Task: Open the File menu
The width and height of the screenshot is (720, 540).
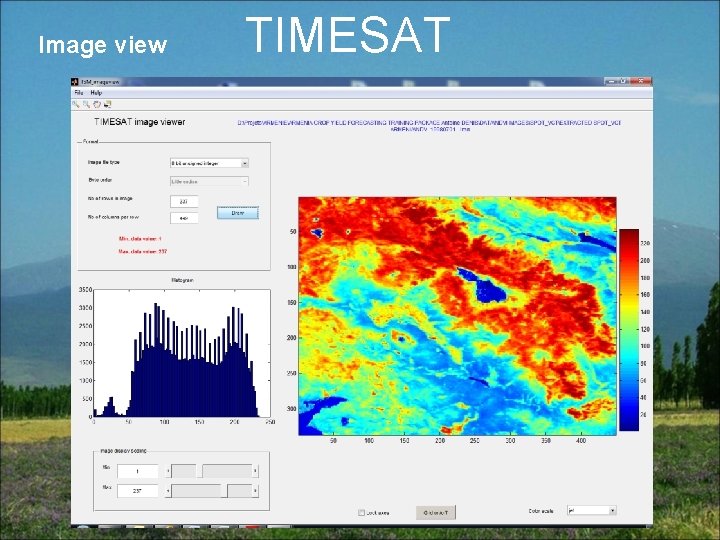Action: pos(79,93)
